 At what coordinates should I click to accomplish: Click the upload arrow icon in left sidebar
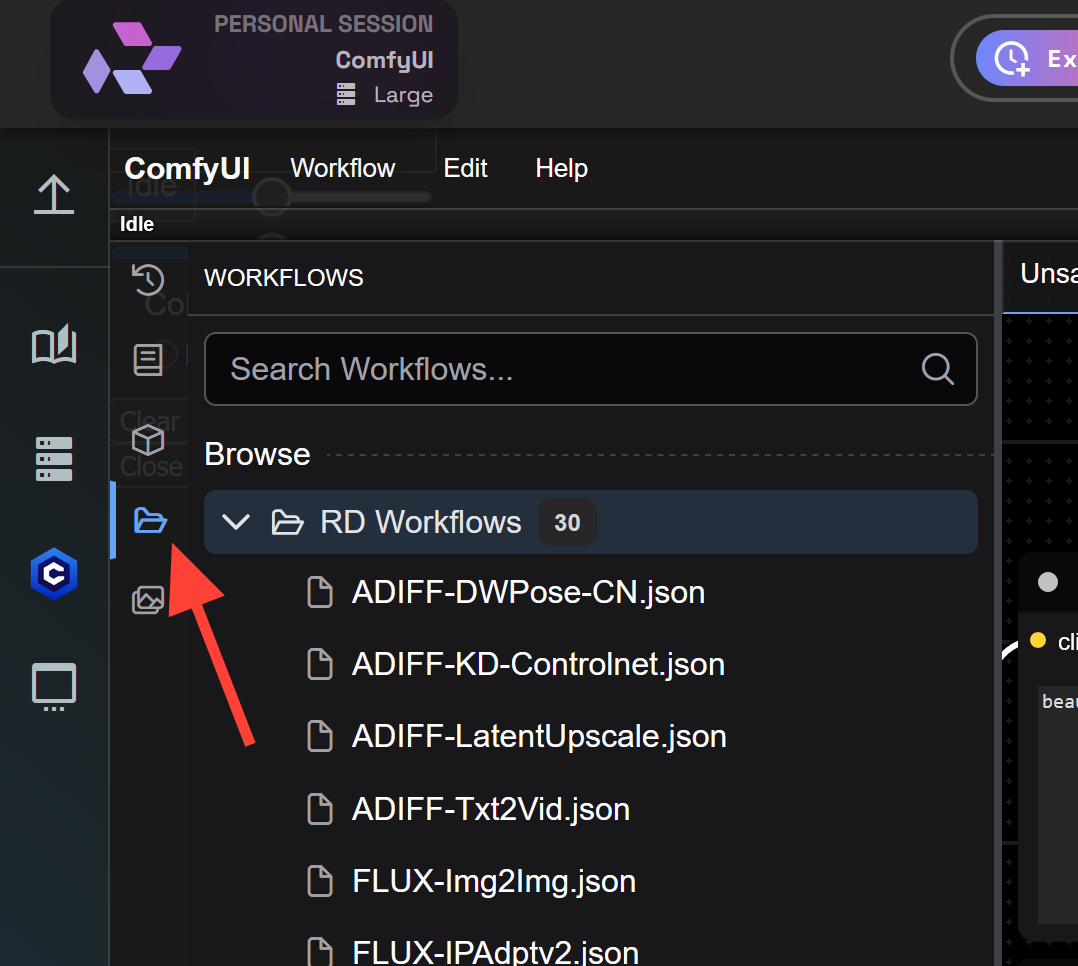54,194
